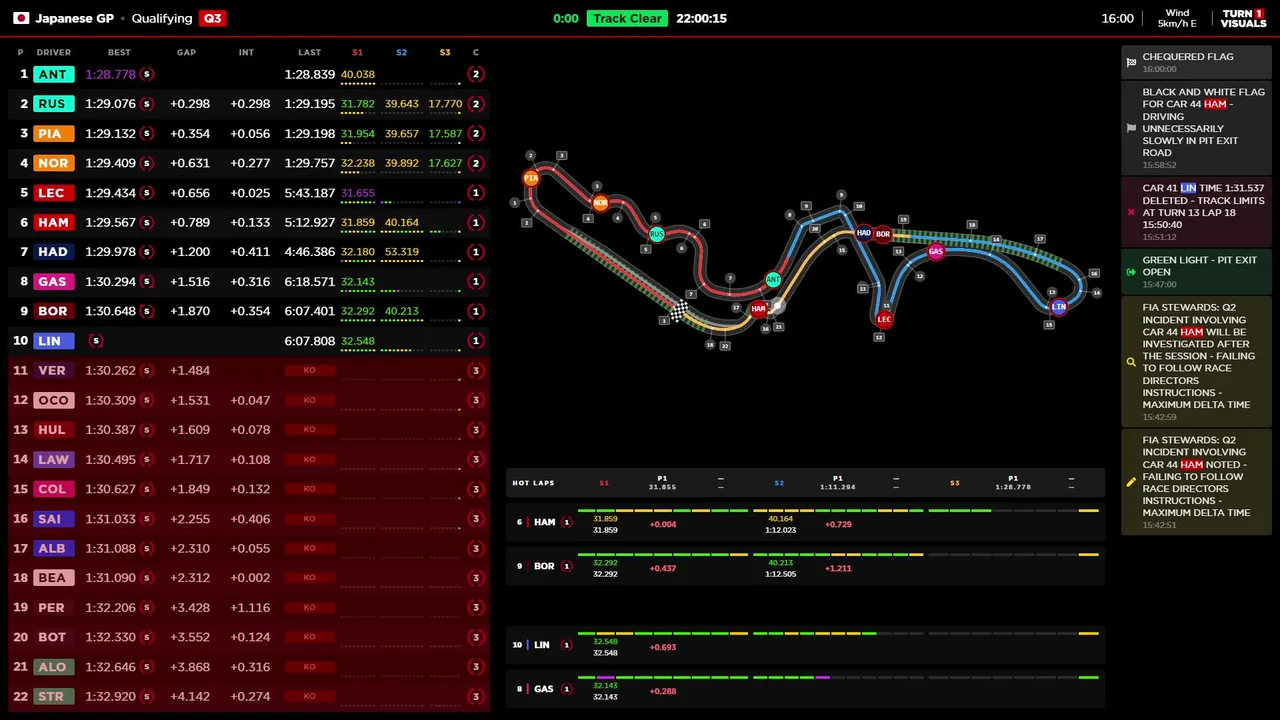Click the 0:00 session remaining timer
This screenshot has height=720, width=1280.
pos(566,18)
